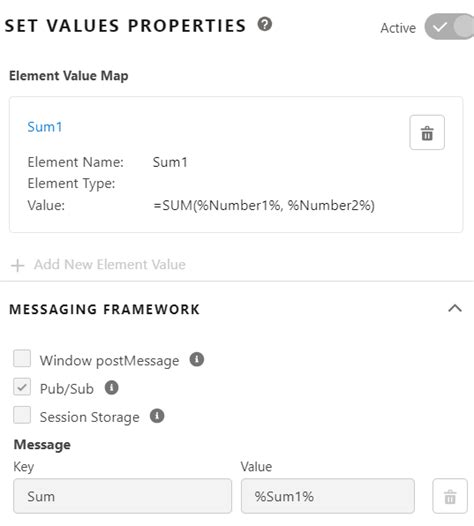Click the message Value field %Sum1%
The image size is (474, 526).
tap(328, 496)
